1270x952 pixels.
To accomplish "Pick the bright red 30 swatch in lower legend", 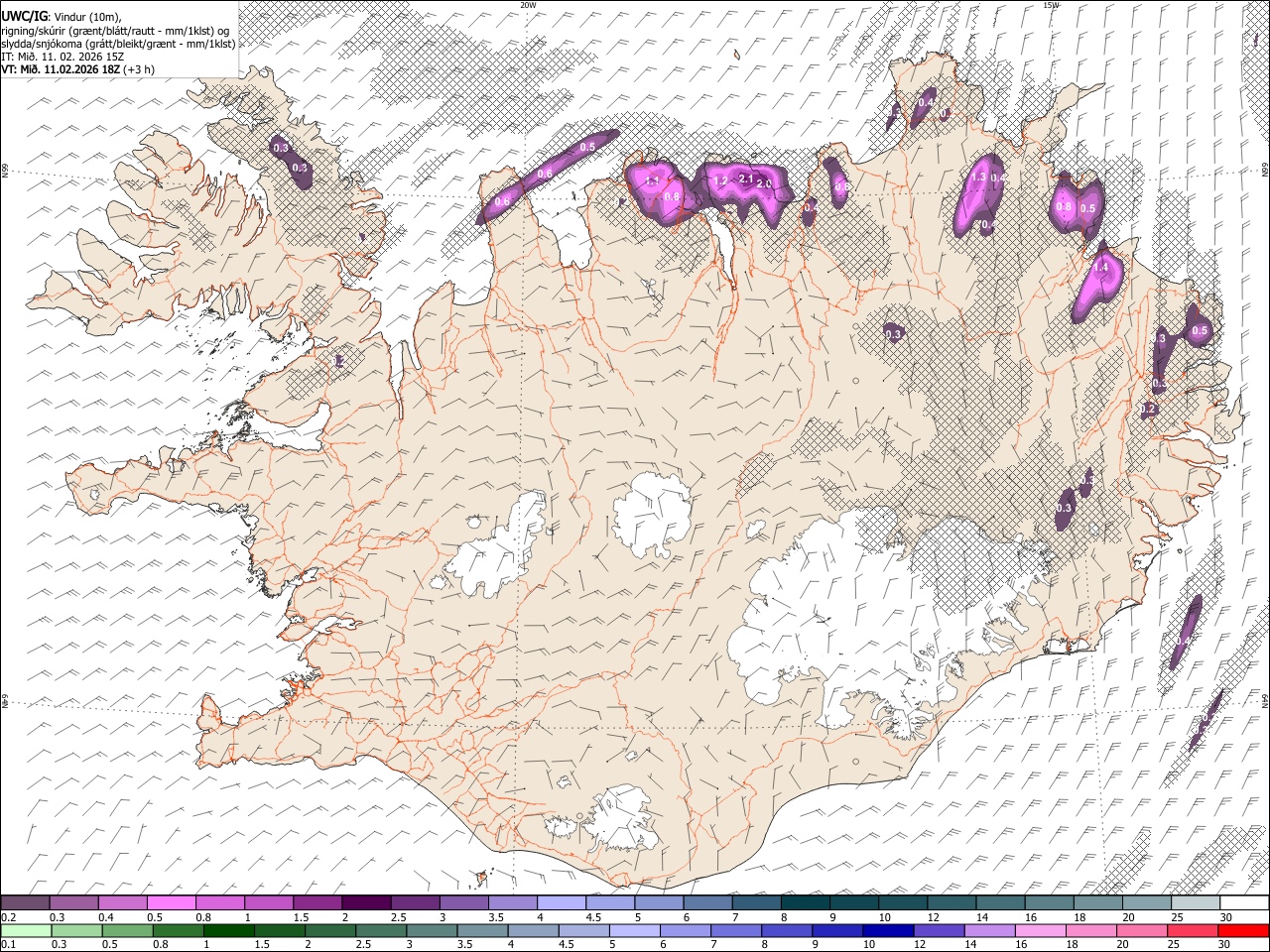I will pyautogui.click(x=1243, y=930).
